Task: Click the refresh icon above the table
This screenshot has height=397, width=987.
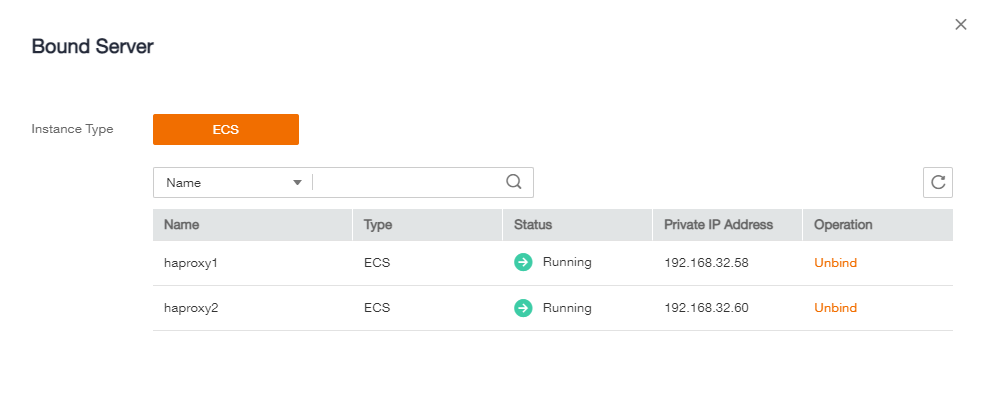Action: pyautogui.click(x=938, y=182)
